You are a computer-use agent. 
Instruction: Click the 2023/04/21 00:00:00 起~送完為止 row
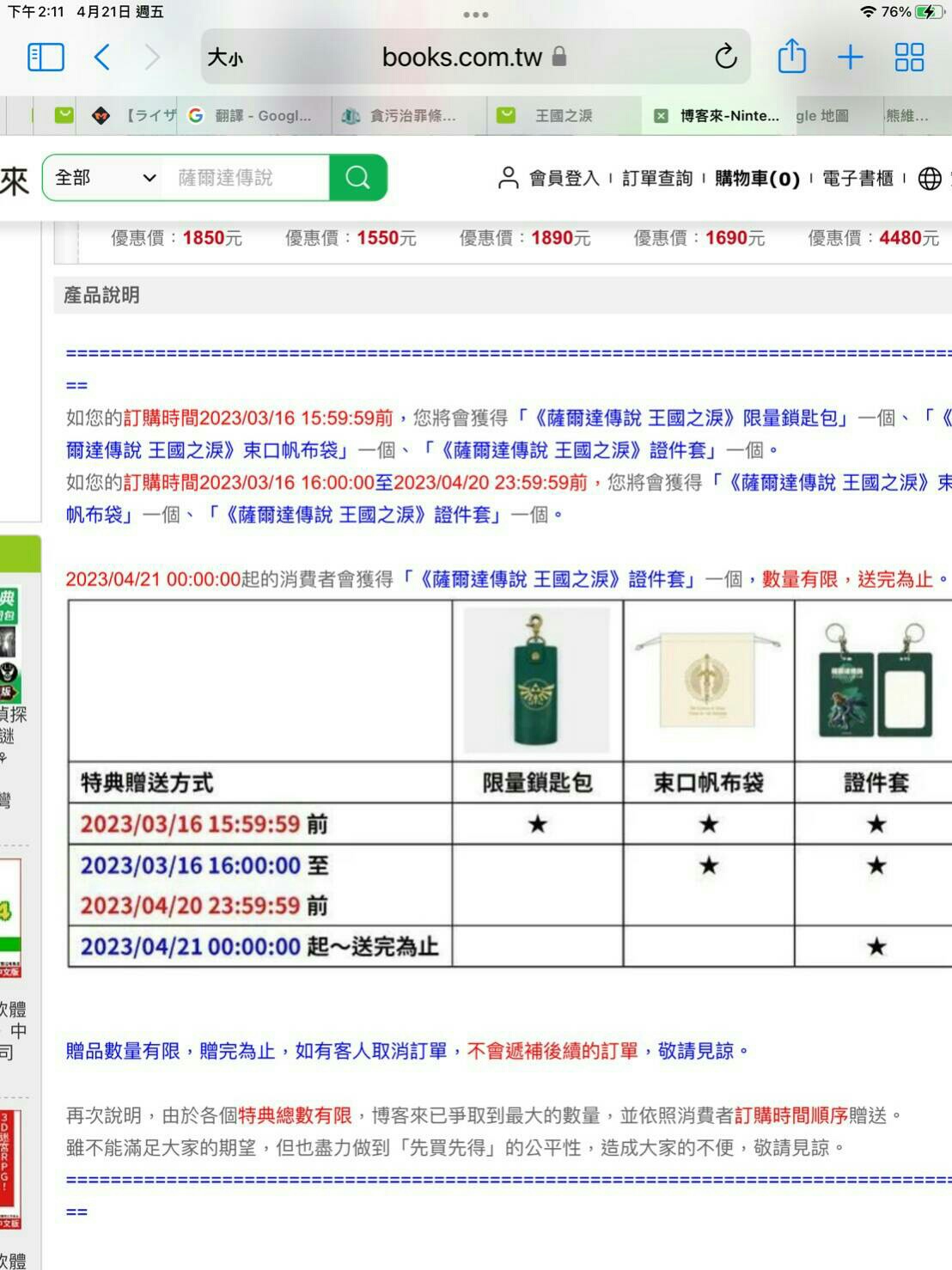click(x=510, y=946)
